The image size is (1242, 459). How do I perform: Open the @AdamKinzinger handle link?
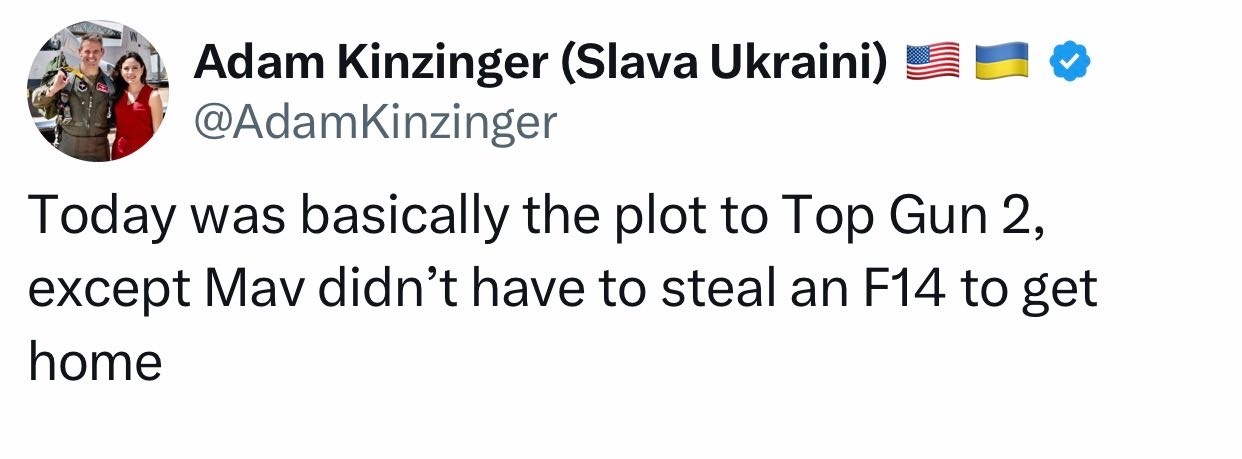coord(373,122)
